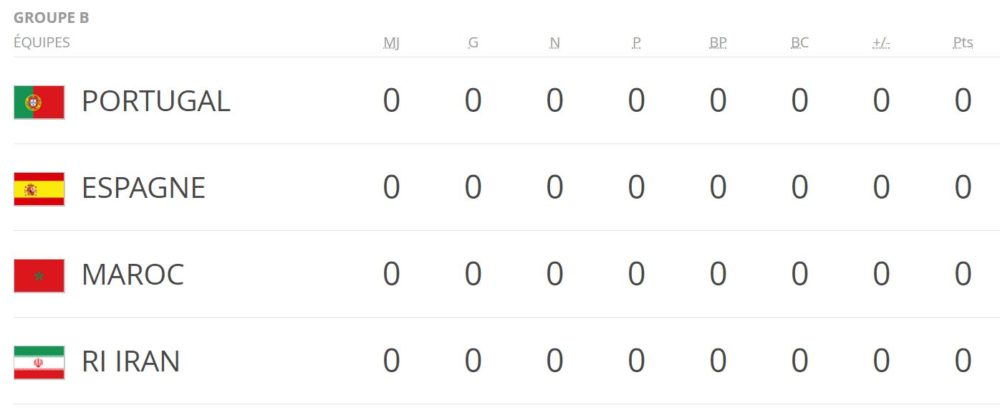
Task: Select Portugal's Pts value
Action: click(963, 101)
